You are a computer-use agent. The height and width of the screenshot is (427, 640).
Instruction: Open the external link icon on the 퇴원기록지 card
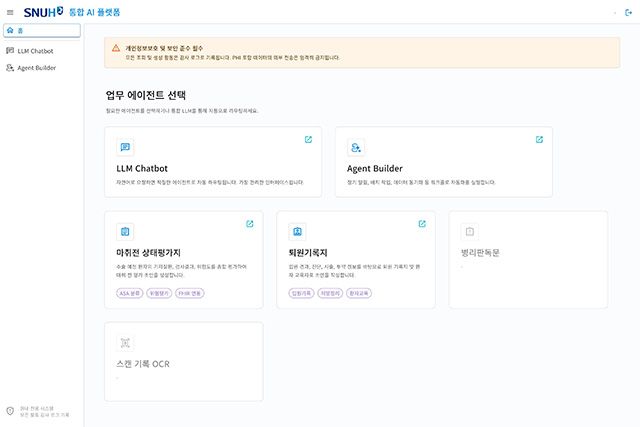(x=422, y=224)
